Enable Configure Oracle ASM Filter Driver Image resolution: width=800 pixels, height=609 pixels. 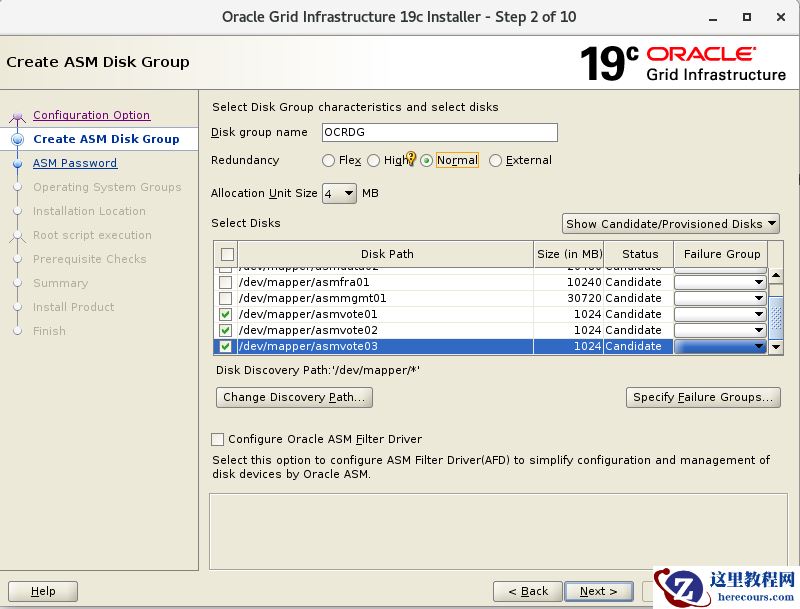pyautogui.click(x=217, y=439)
